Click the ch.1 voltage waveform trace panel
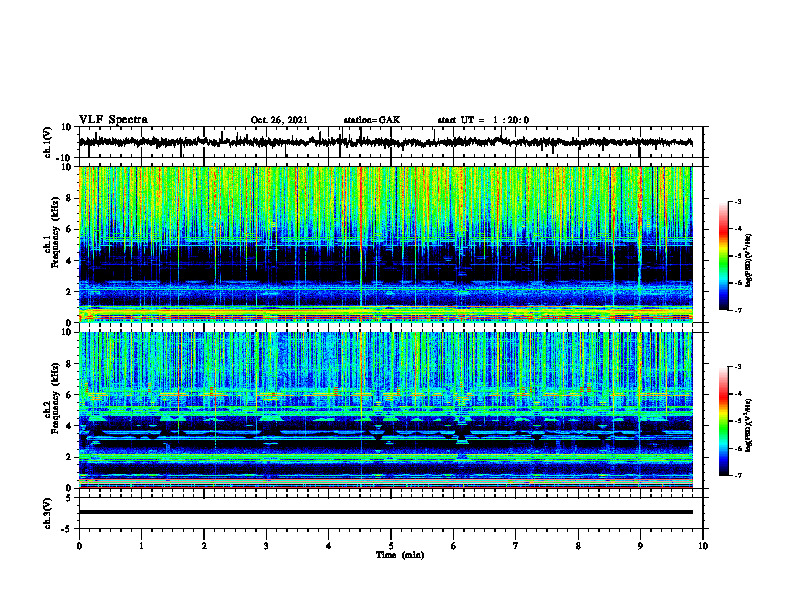This screenshot has height=612, width=792. tap(390, 142)
